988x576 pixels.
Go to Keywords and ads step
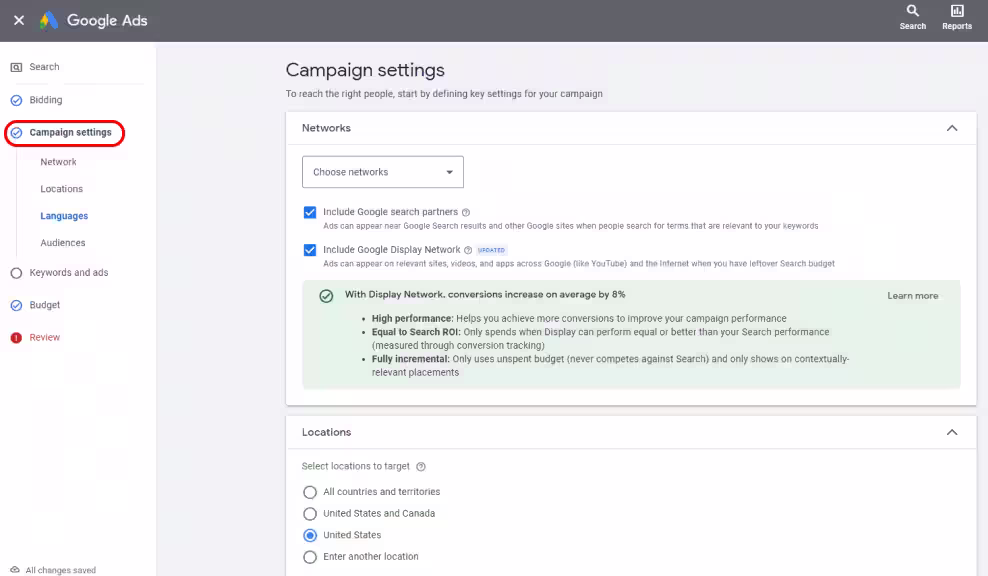tap(69, 273)
